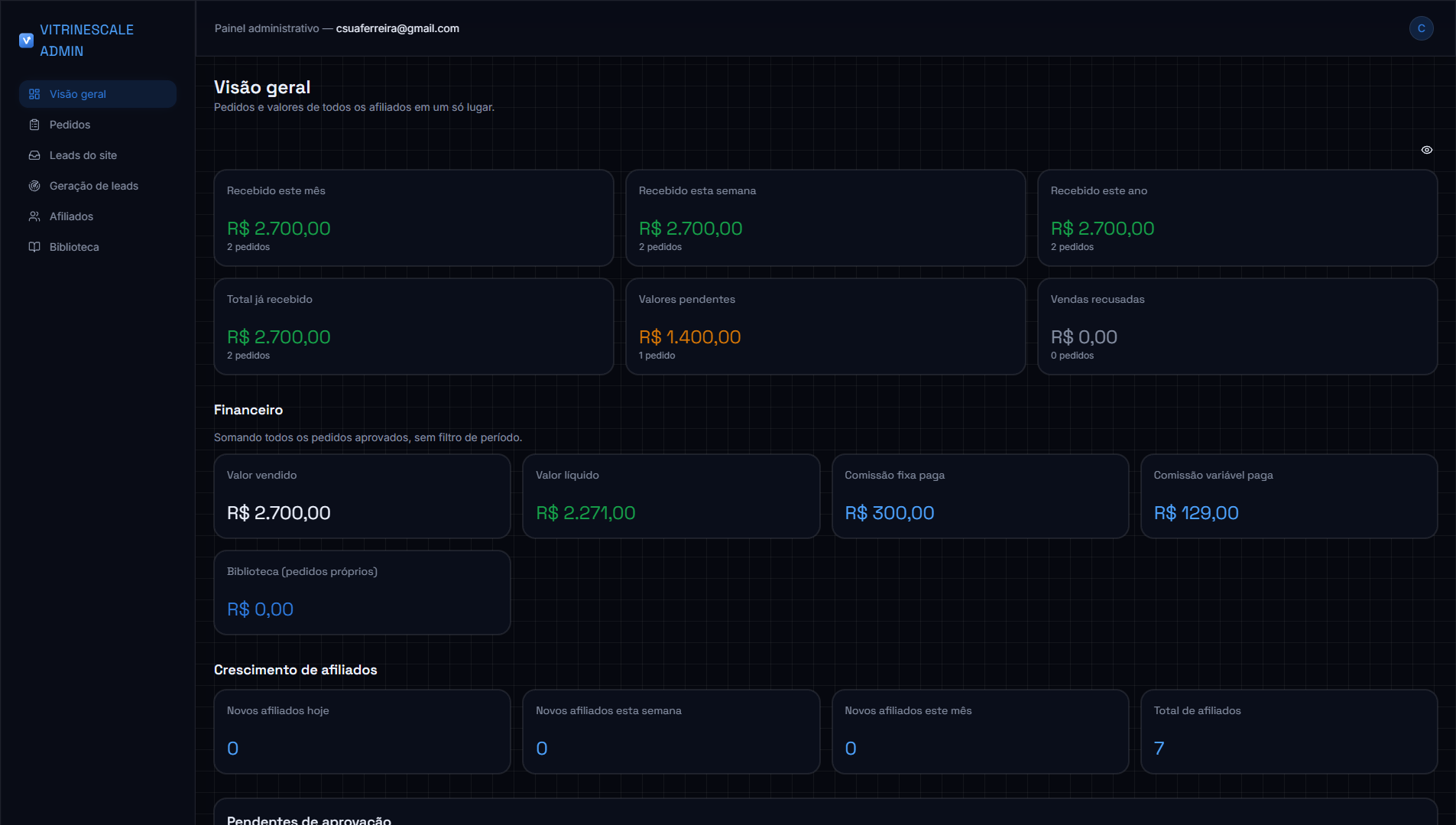The width and height of the screenshot is (1456, 825).
Task: Open the Visão geral menu item
Action: (x=98, y=94)
